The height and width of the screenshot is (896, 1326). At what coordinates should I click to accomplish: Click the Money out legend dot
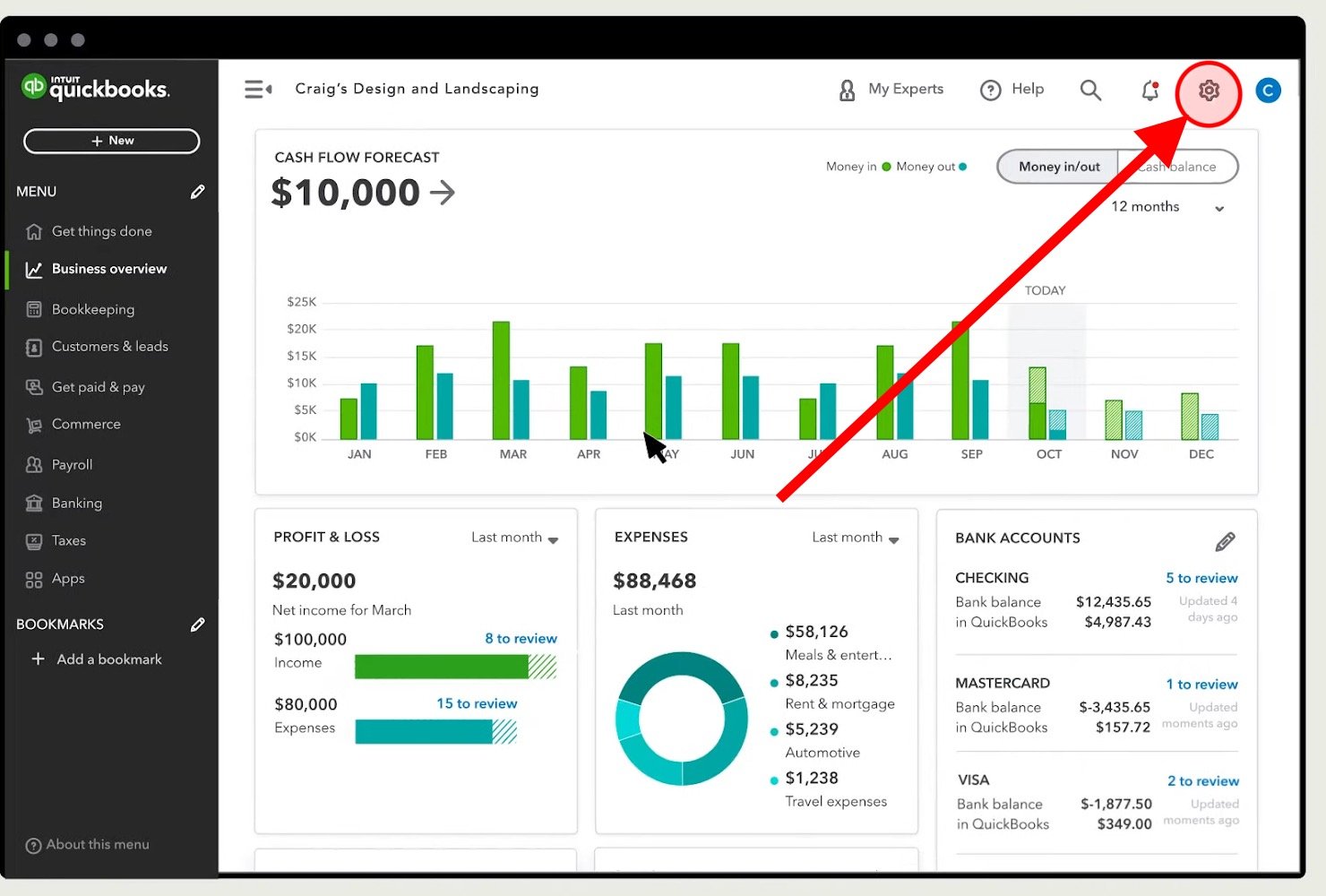point(963,167)
